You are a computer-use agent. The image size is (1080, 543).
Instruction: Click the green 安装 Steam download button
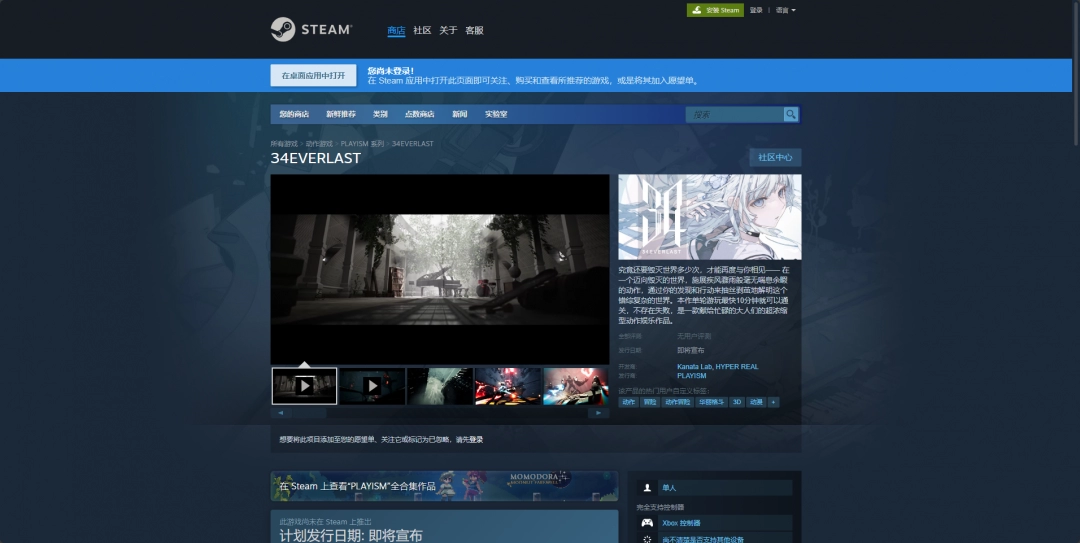click(x=715, y=10)
